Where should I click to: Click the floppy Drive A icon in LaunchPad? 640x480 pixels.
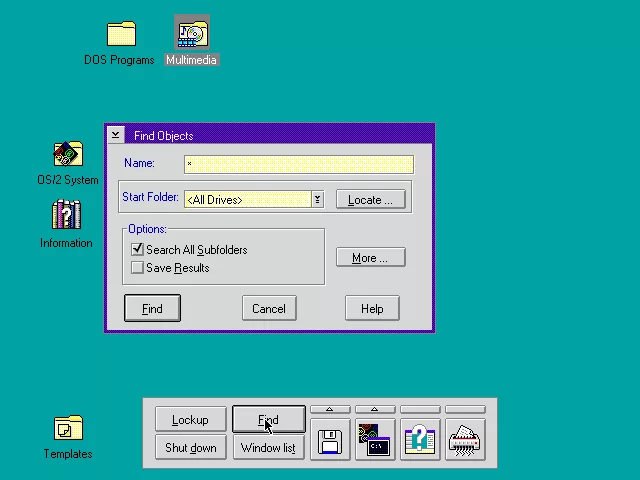[329, 441]
